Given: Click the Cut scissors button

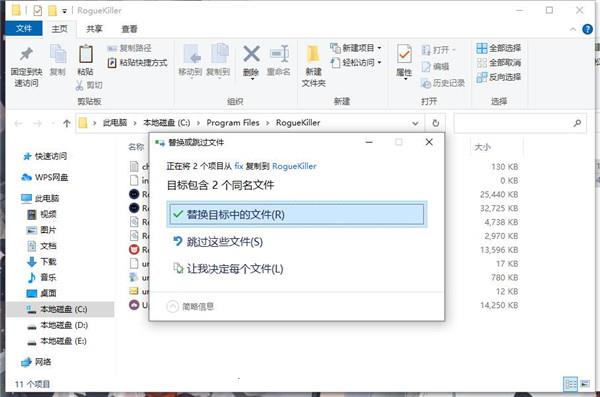Looking at the screenshot, I should click(x=89, y=85).
